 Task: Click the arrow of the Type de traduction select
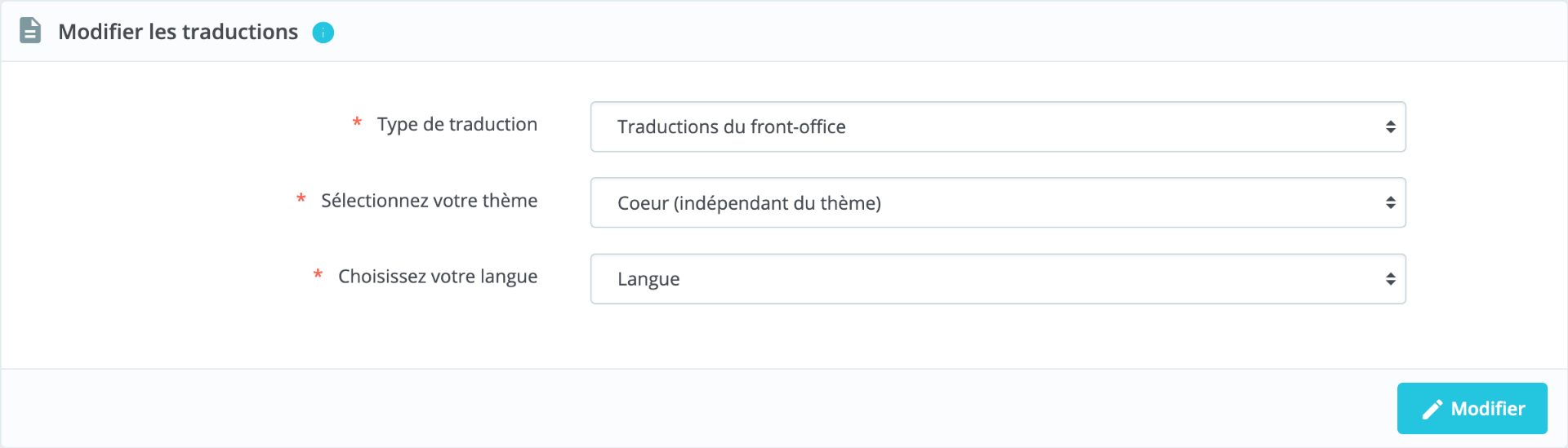click(1390, 127)
